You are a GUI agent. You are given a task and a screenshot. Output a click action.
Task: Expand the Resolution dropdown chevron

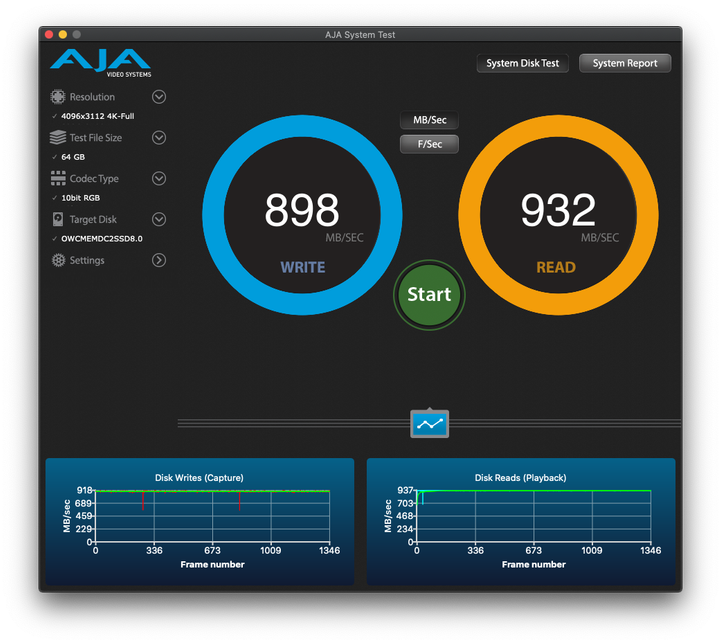tap(159, 97)
